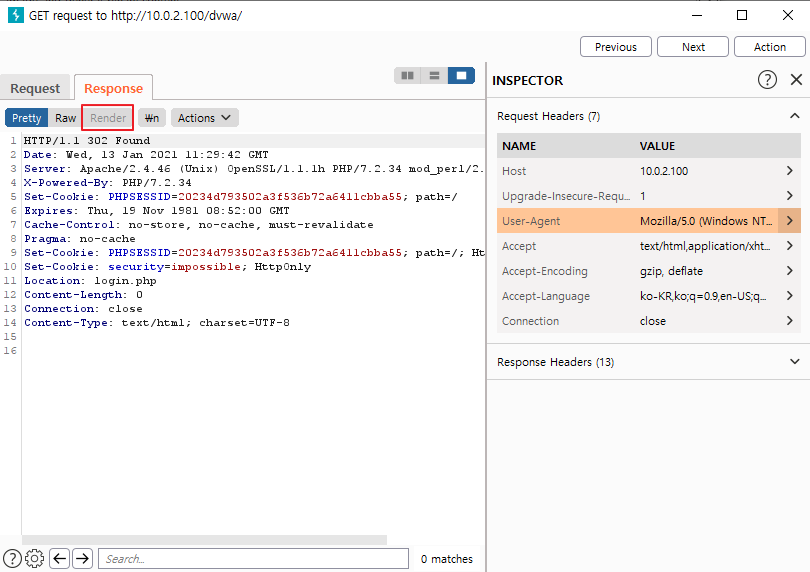810x572 pixels.
Task: Close the Inspector panel
Action: 796,80
